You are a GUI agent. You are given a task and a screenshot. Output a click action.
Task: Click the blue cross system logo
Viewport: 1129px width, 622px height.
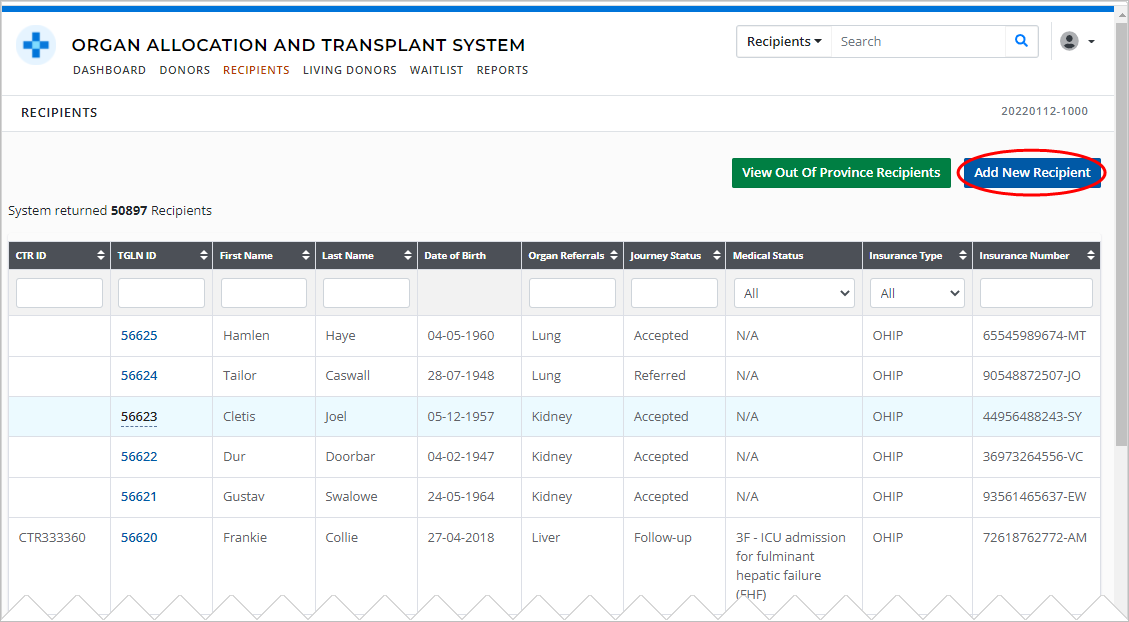36,46
